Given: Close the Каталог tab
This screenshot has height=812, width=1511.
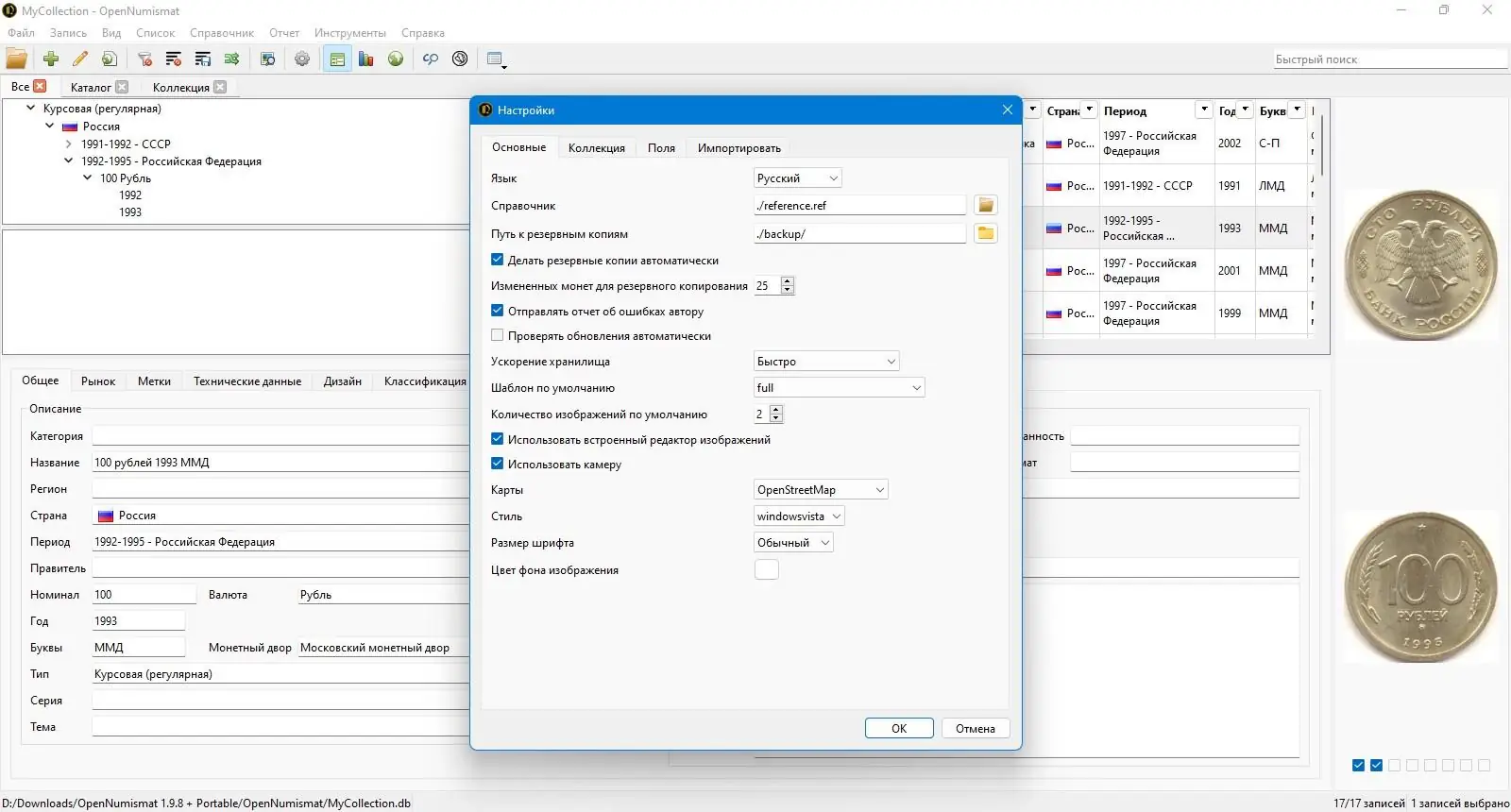Looking at the screenshot, I should point(122,87).
